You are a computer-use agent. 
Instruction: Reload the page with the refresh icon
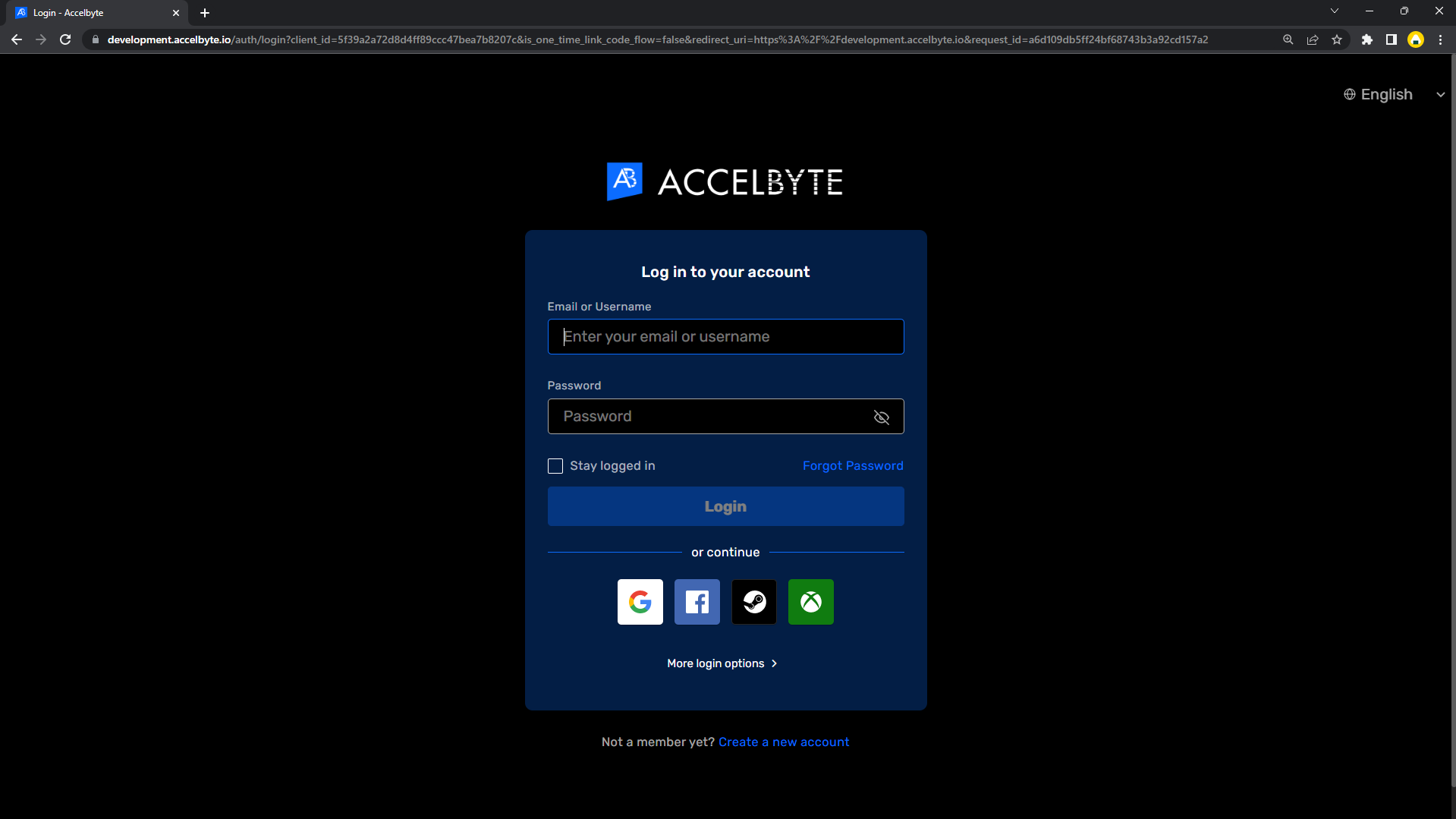click(65, 39)
